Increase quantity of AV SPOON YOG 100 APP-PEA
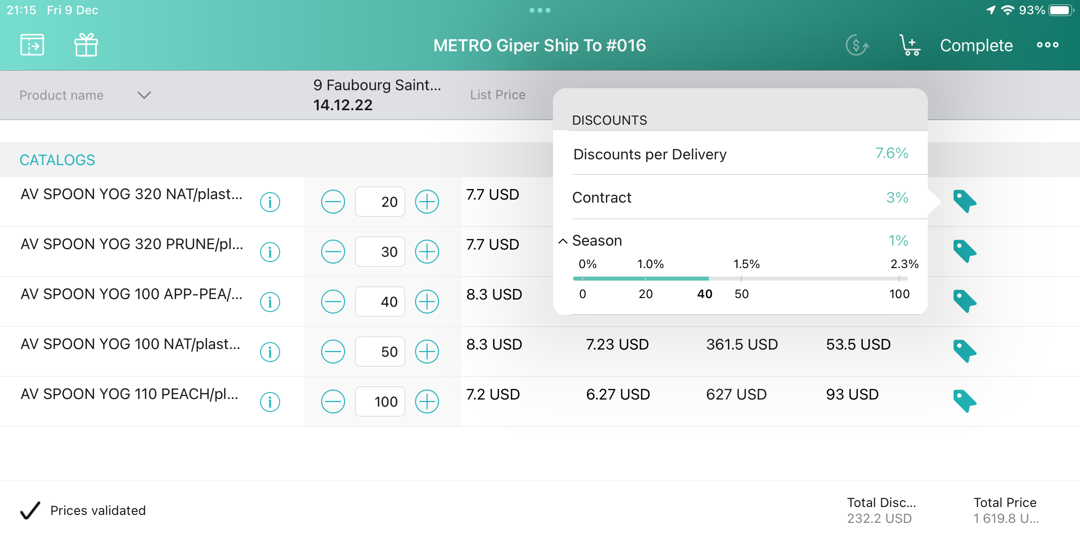The image size is (1080, 546). 427,302
